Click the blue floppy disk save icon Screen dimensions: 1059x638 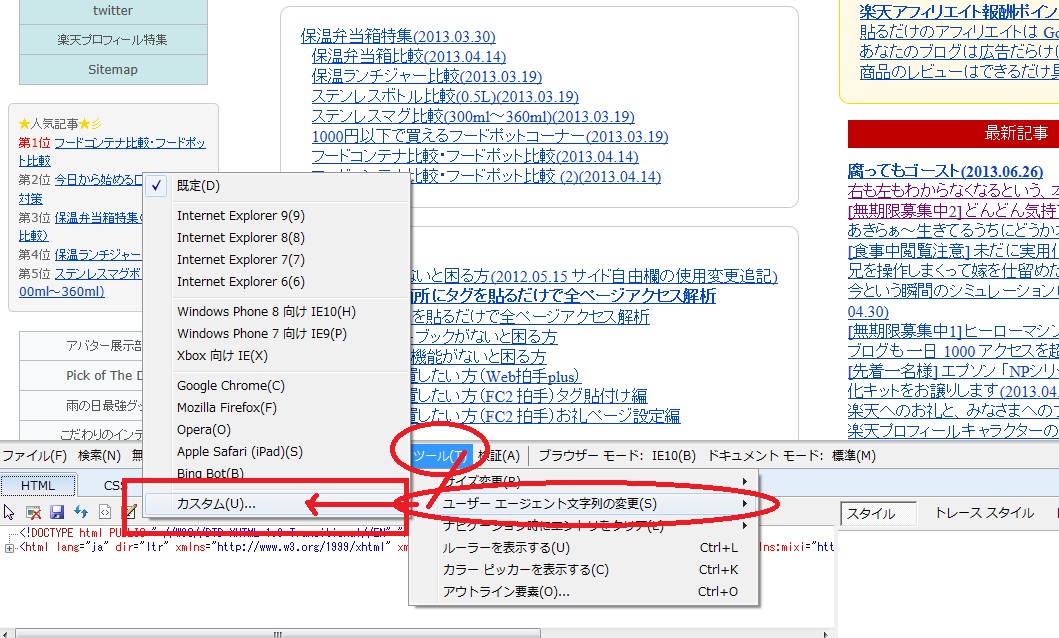tap(57, 512)
